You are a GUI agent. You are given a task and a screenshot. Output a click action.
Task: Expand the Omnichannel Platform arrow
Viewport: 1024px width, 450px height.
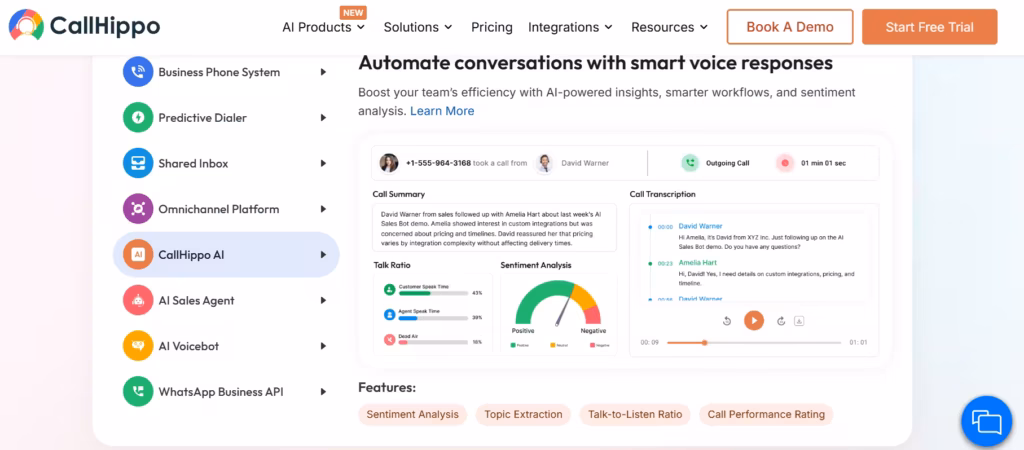323,209
